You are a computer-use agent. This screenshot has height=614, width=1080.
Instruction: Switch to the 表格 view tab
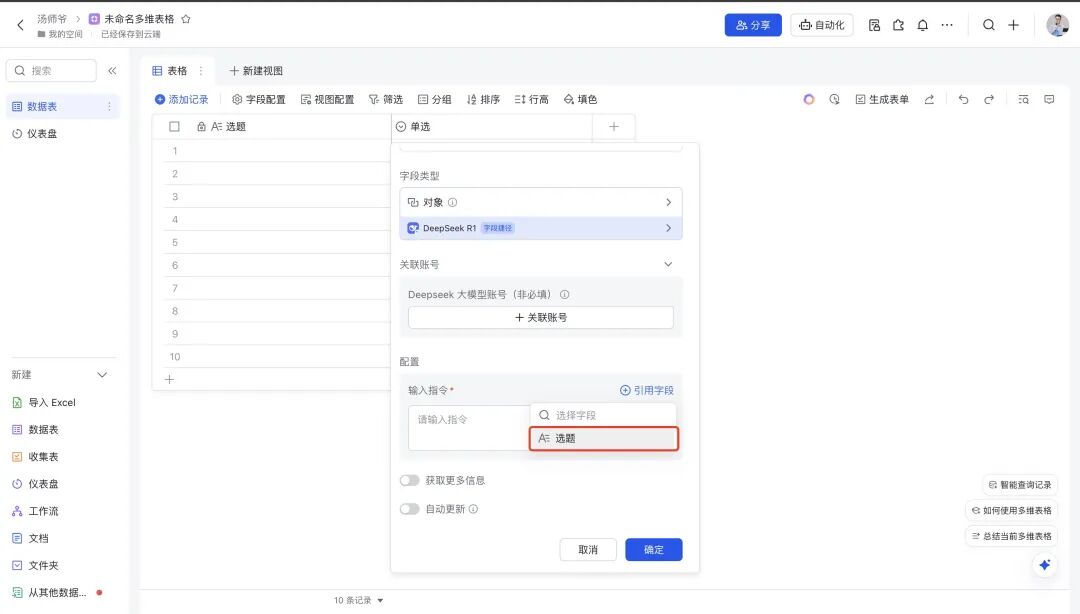tap(170, 71)
